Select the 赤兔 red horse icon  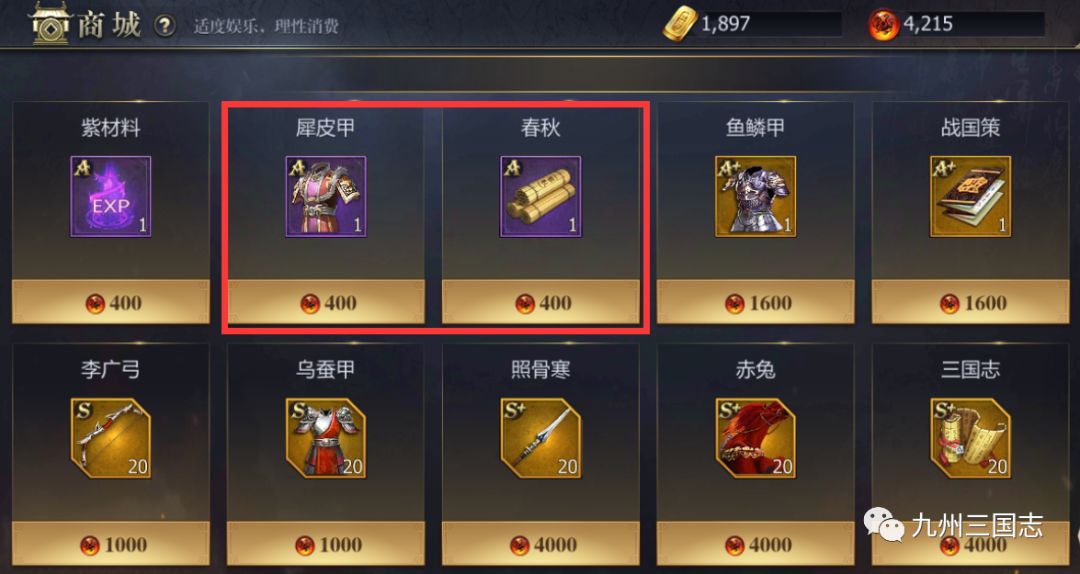click(x=756, y=438)
